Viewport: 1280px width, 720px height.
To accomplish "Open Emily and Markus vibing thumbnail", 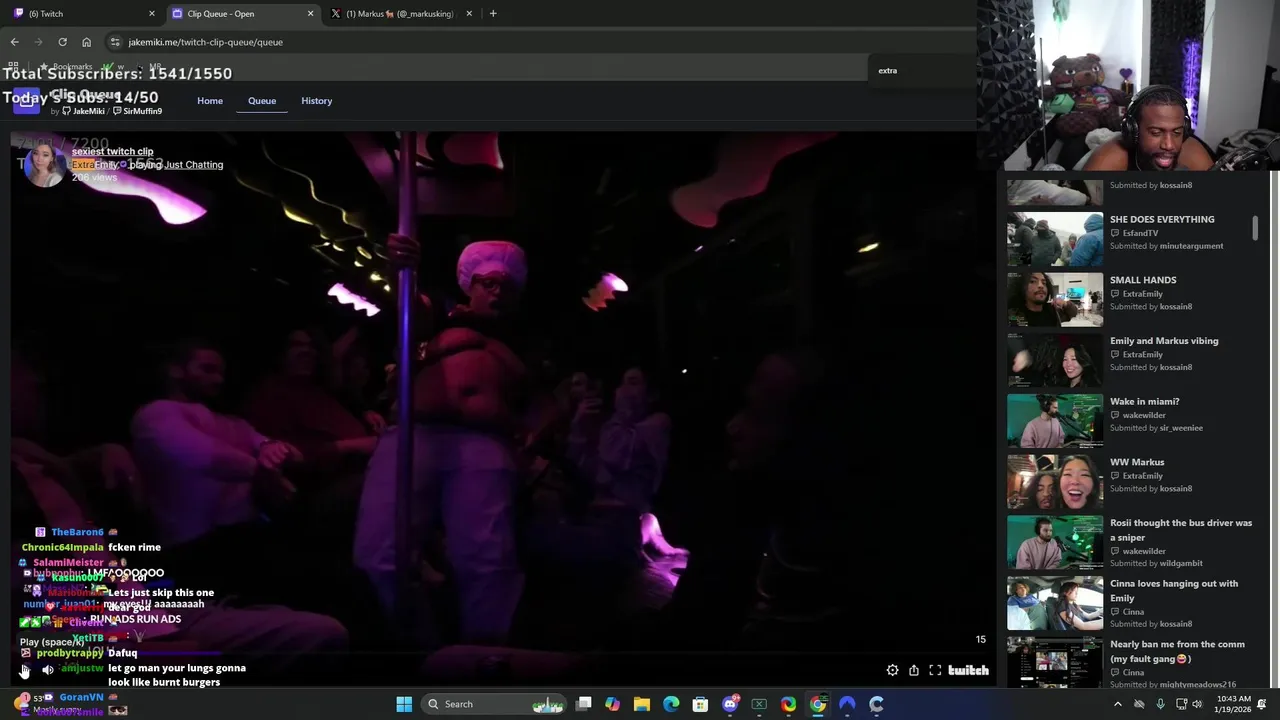I will (x=1055, y=360).
